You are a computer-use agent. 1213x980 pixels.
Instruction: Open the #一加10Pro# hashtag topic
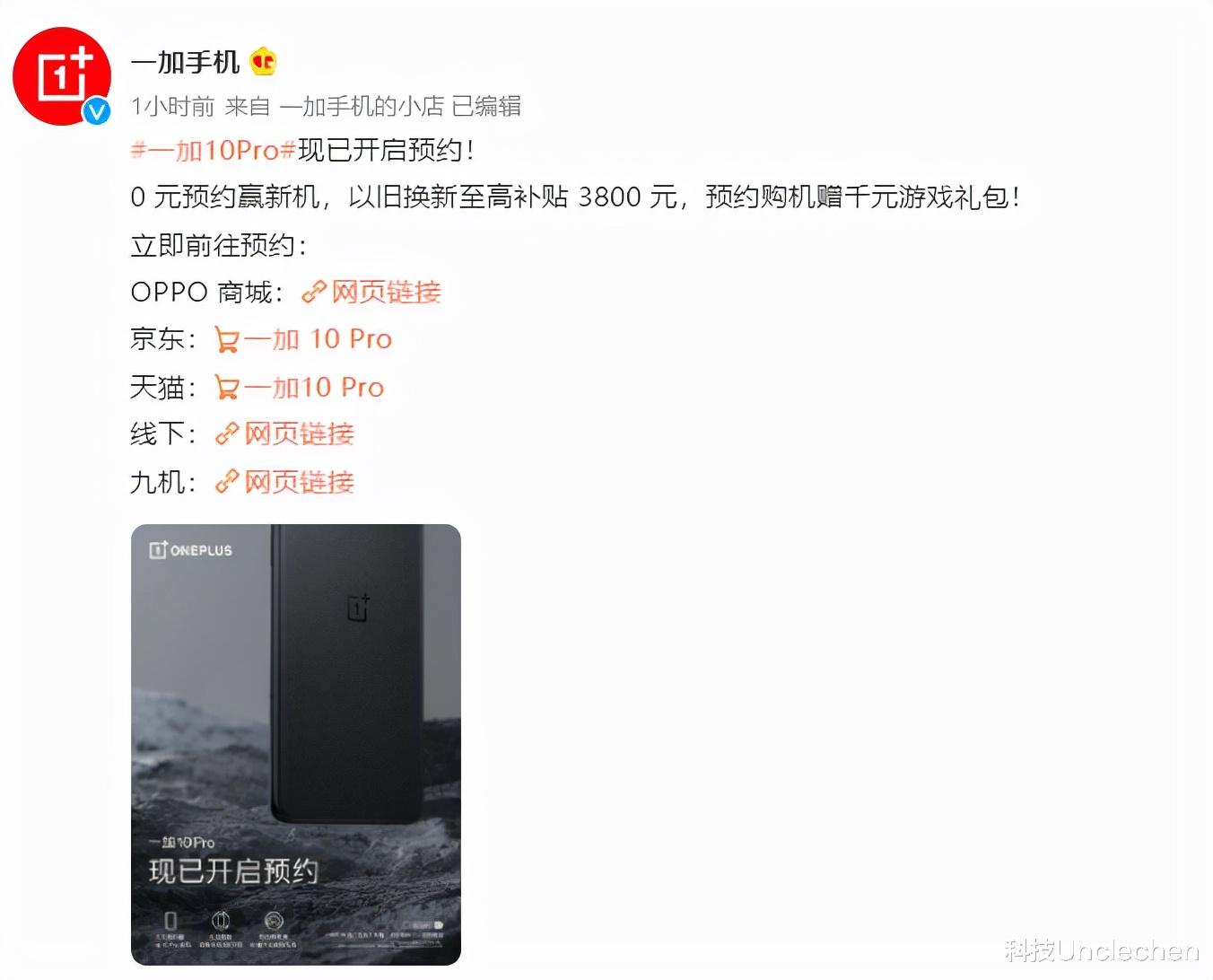214,150
